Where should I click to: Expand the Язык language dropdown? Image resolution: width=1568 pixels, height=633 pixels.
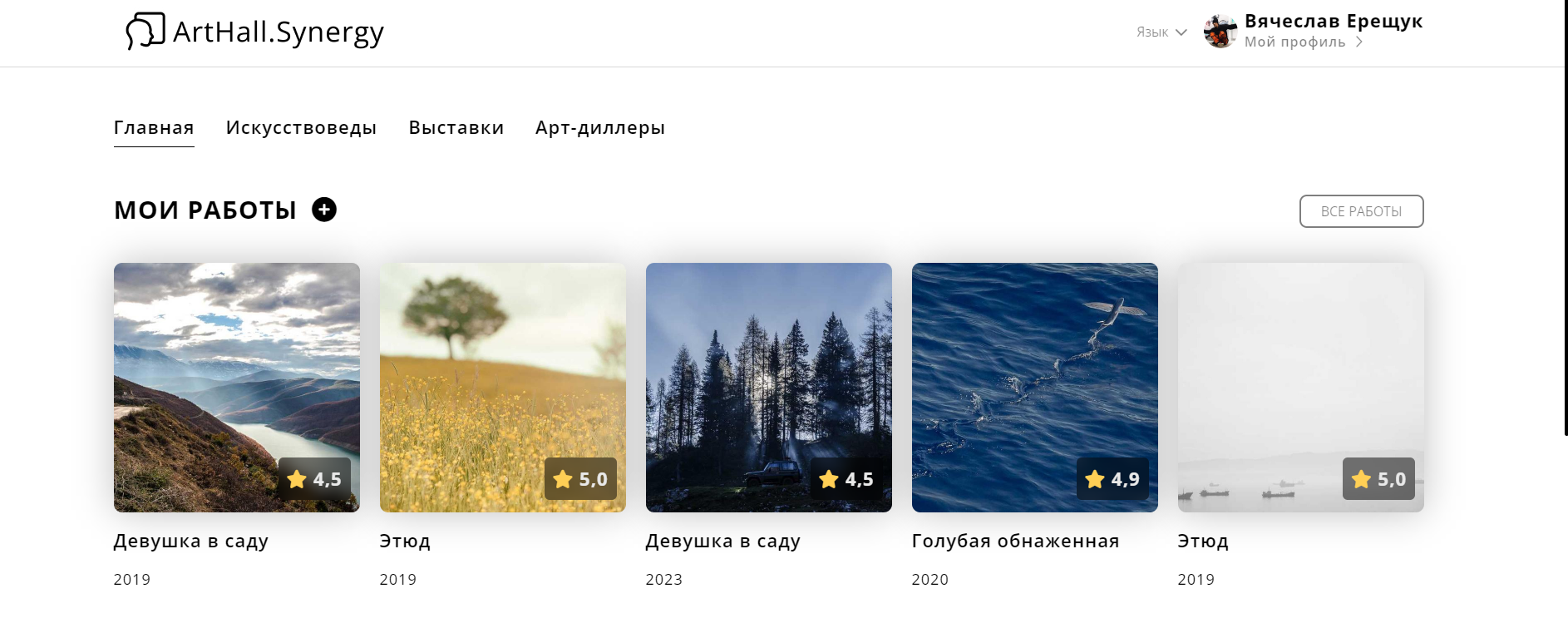(x=1161, y=32)
